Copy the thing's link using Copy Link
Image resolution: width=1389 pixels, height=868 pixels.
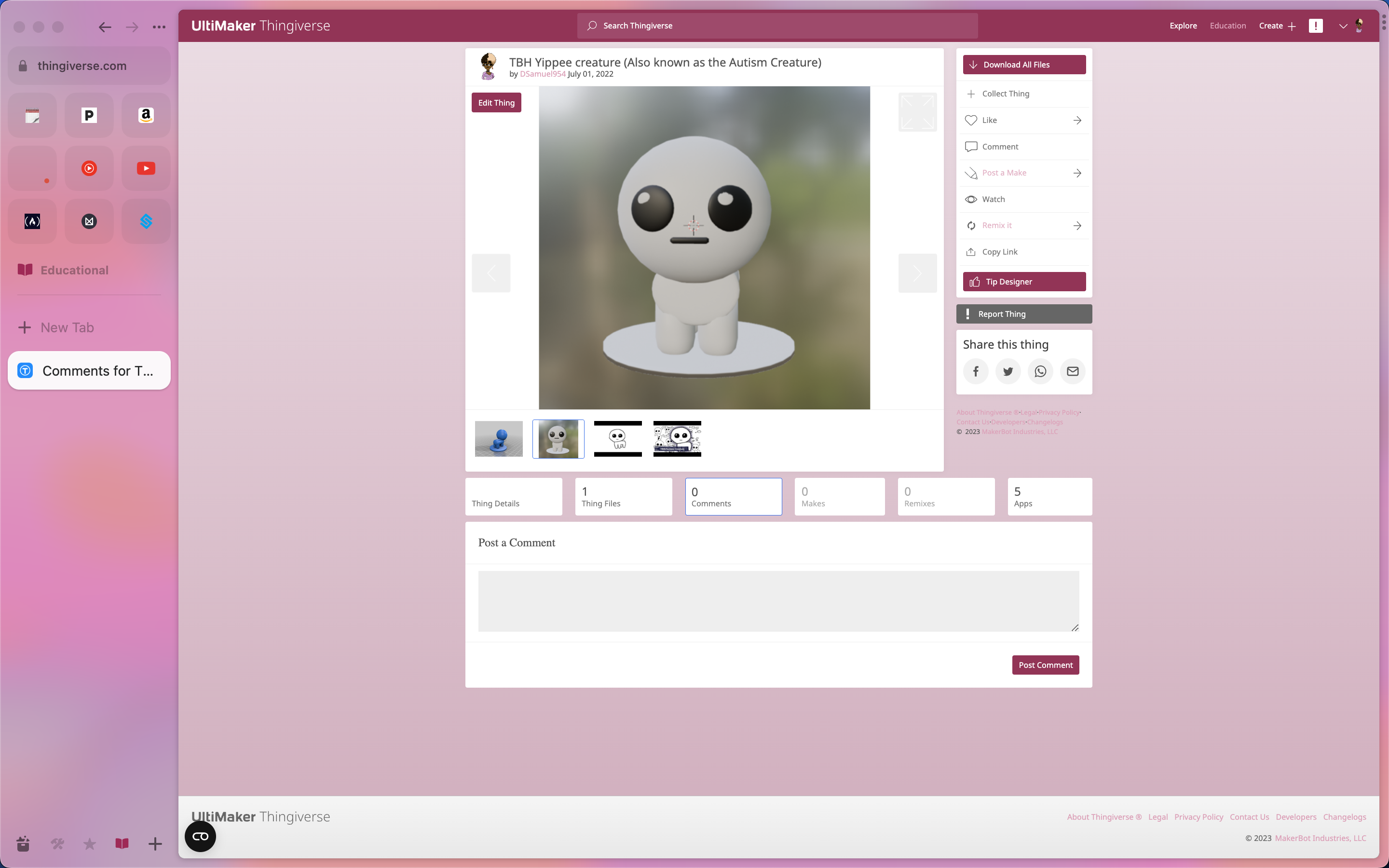pos(999,251)
